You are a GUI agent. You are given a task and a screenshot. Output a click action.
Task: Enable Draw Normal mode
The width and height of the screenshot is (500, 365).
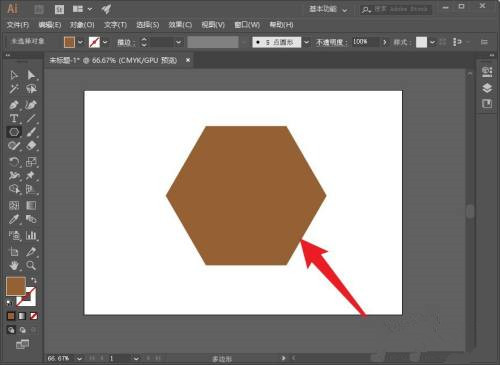(11, 330)
